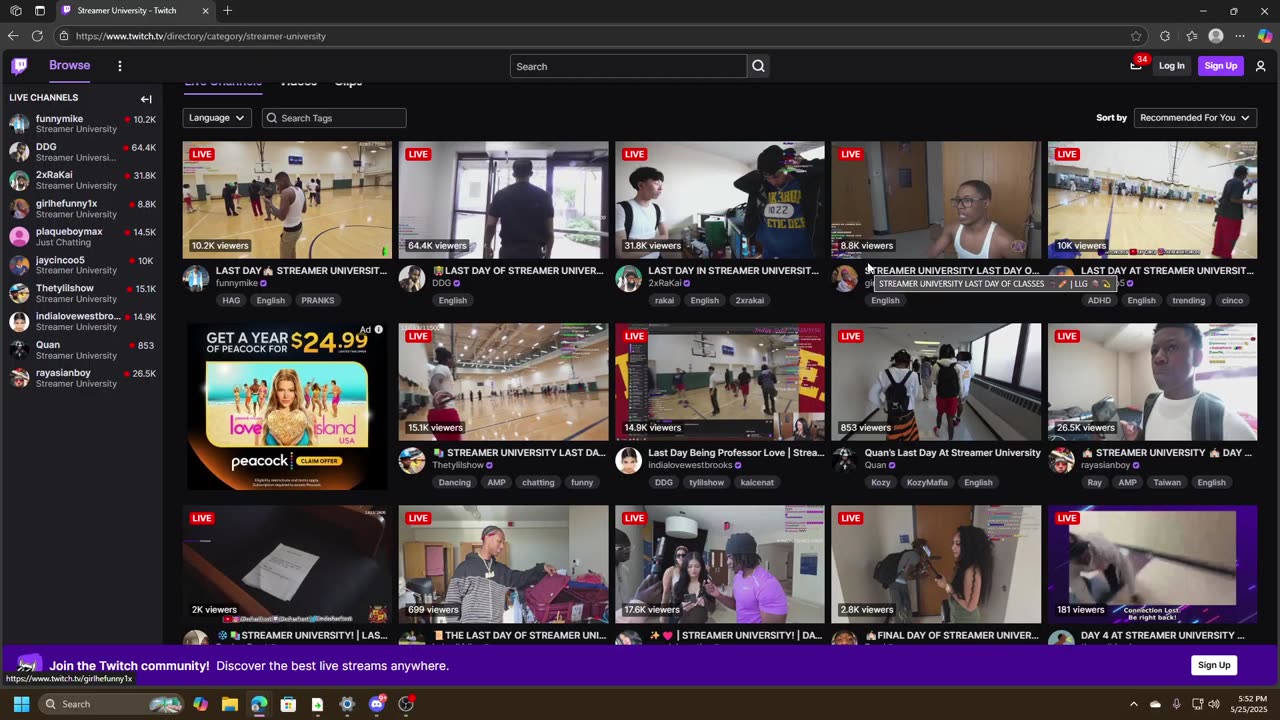This screenshot has height=720, width=1280.
Task: Select indialovewestbrooks in the Live Channels list
Action: pos(81,322)
